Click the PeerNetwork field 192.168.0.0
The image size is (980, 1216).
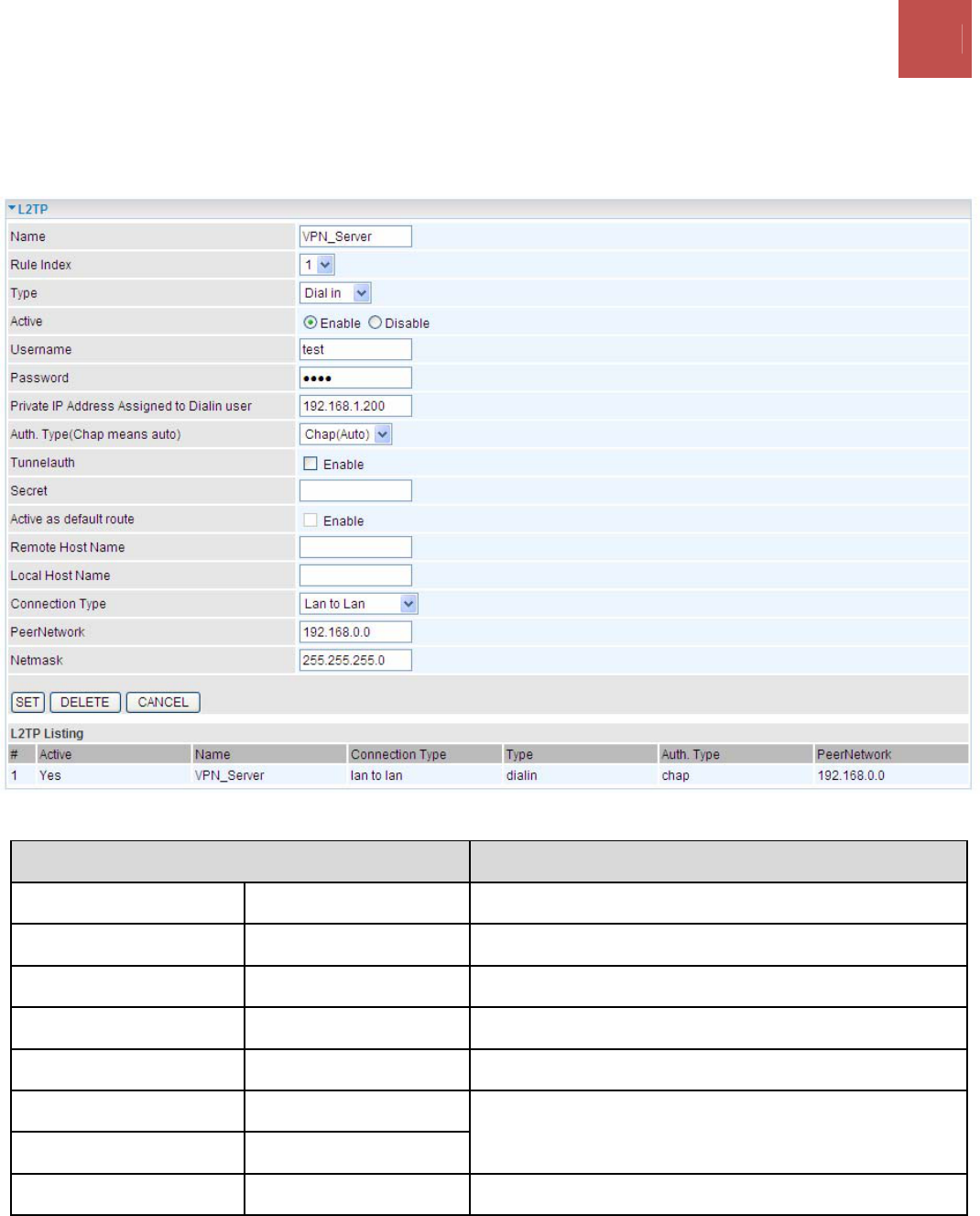click(x=355, y=632)
